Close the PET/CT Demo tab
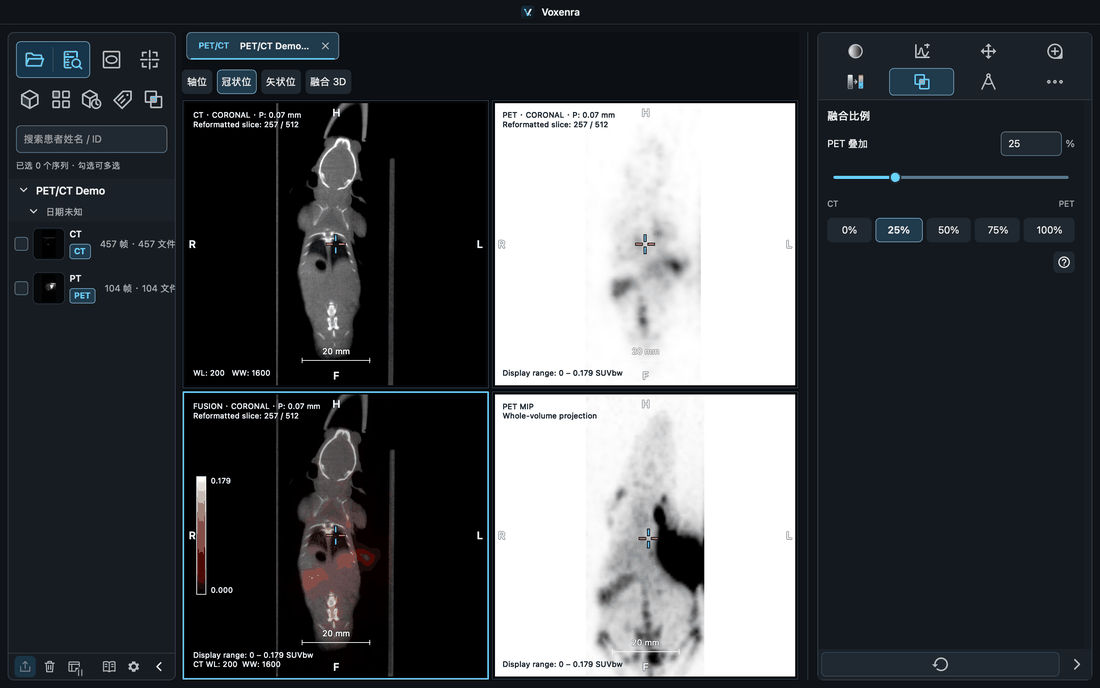This screenshot has height=688, width=1100. pos(326,46)
